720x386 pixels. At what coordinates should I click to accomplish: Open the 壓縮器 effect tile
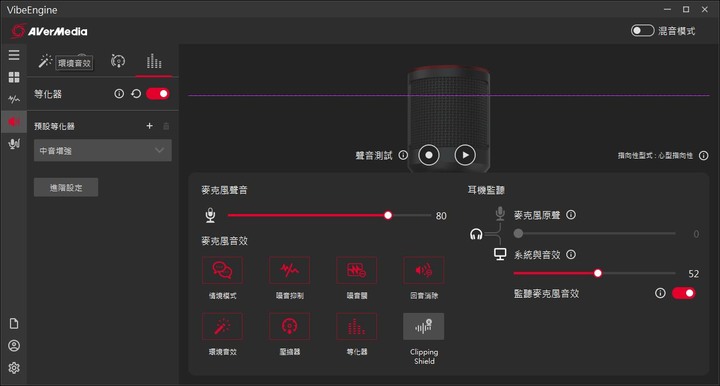pos(289,326)
